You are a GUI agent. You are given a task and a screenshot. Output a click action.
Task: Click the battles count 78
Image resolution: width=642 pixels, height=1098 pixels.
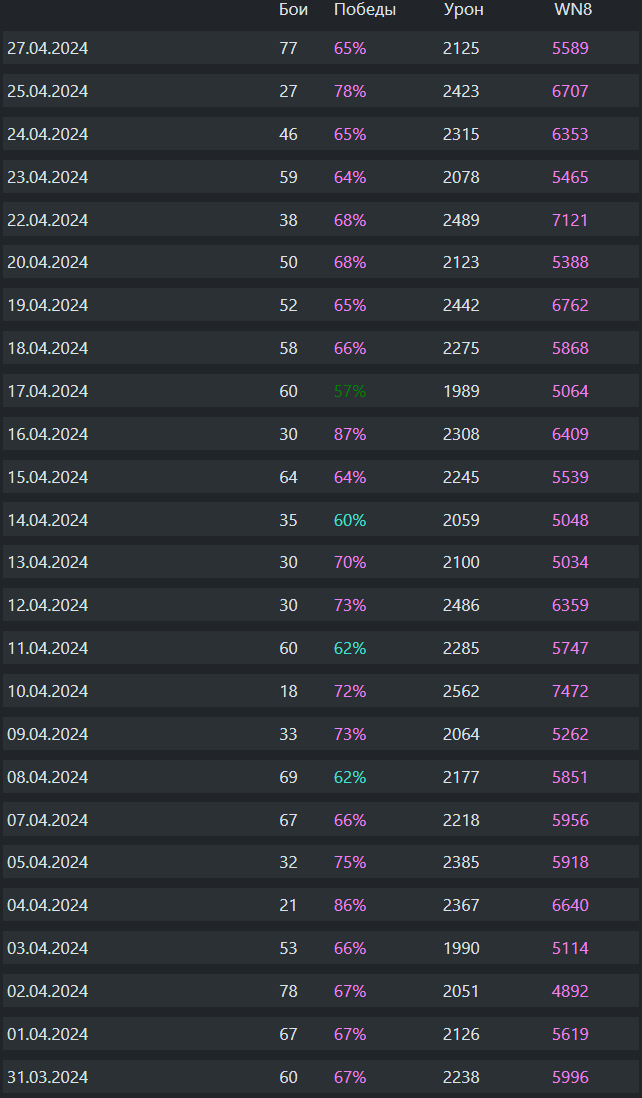[288, 991]
